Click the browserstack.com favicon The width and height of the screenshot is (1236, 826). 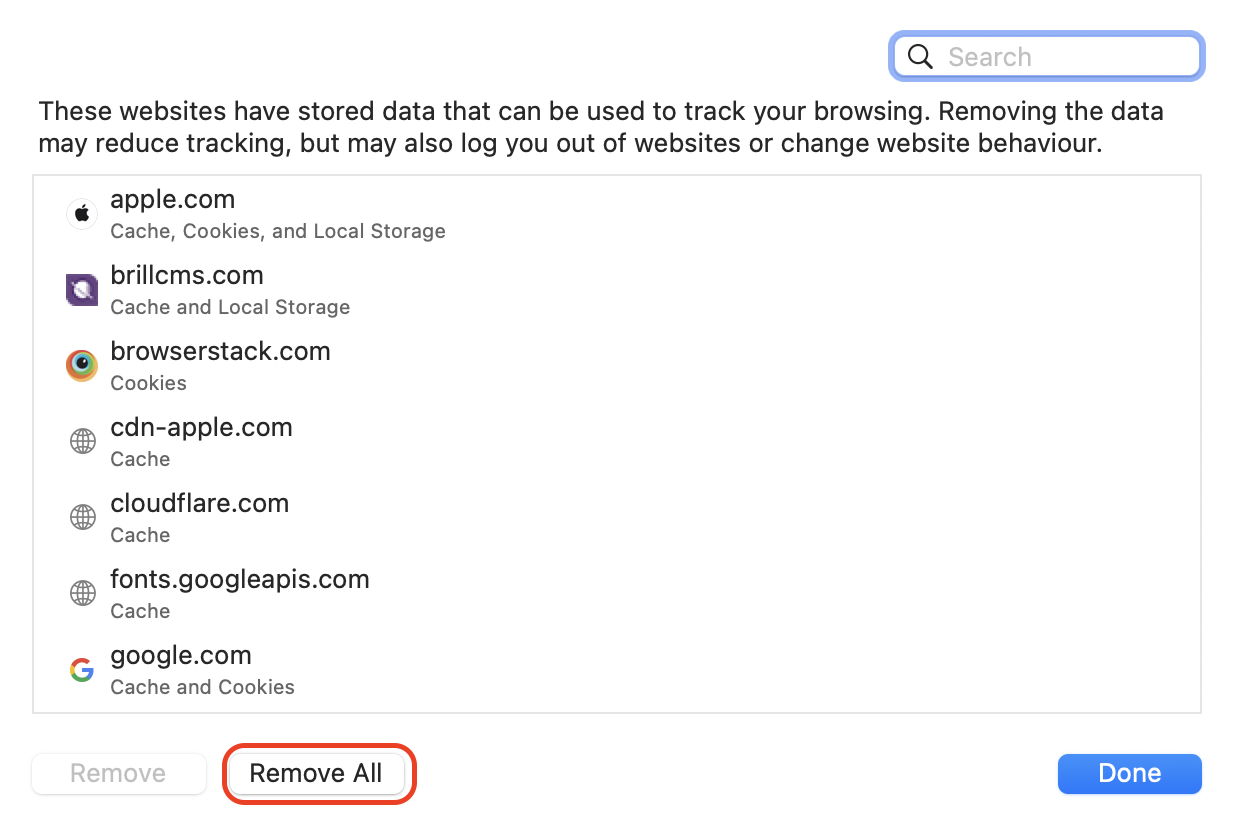click(82, 365)
